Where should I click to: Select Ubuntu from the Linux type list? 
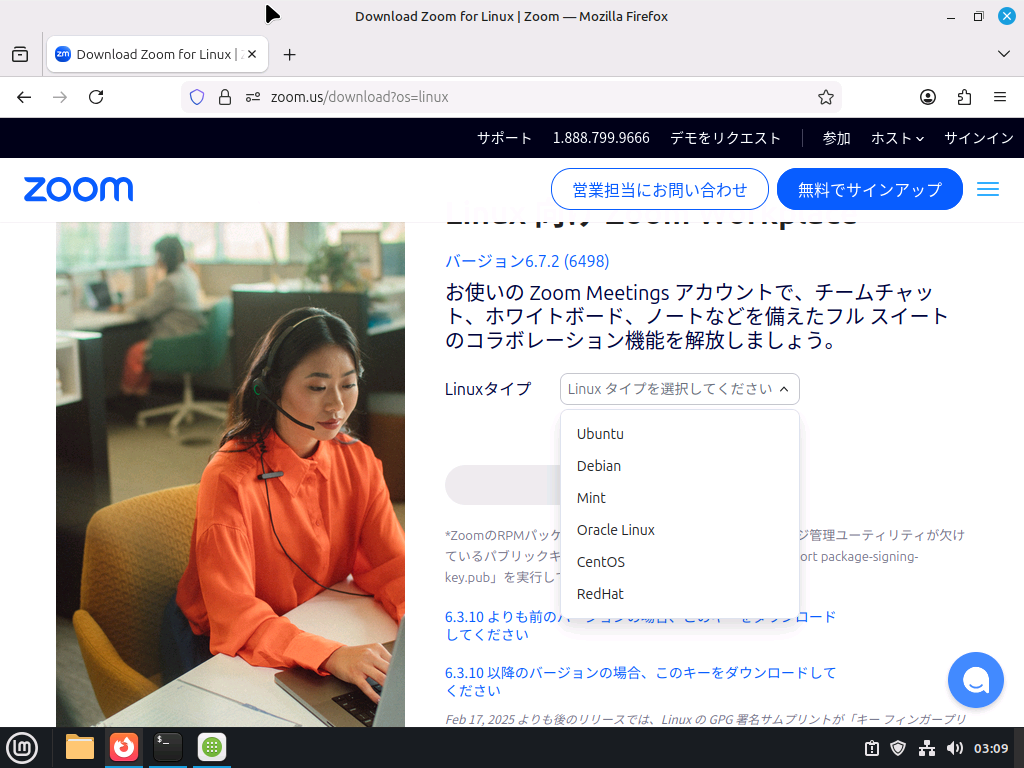point(600,433)
